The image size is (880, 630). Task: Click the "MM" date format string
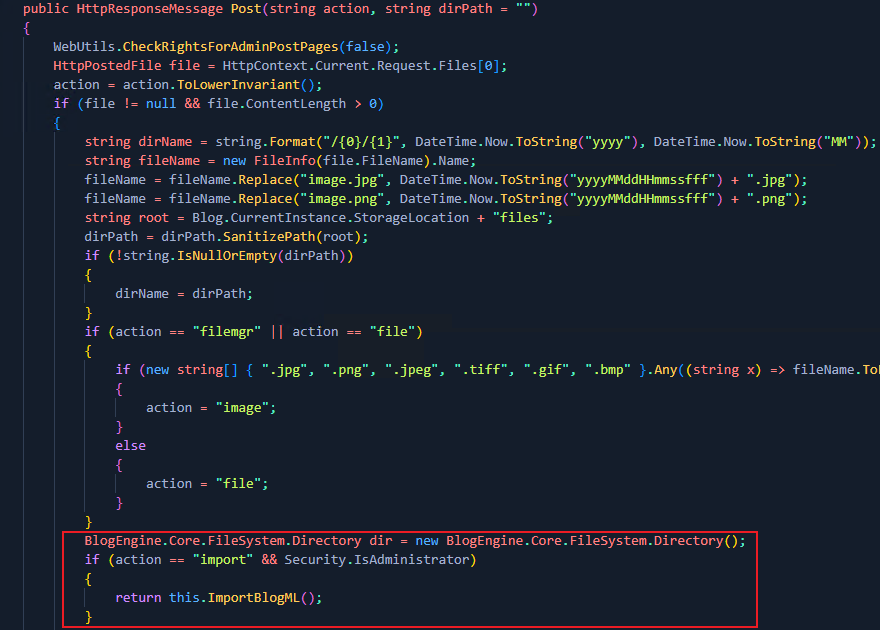(x=838, y=141)
